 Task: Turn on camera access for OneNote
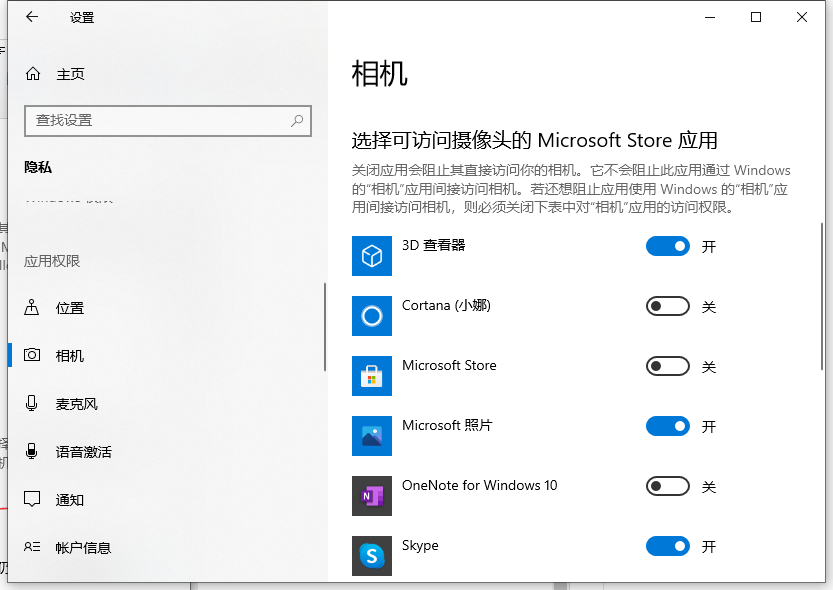tap(668, 487)
